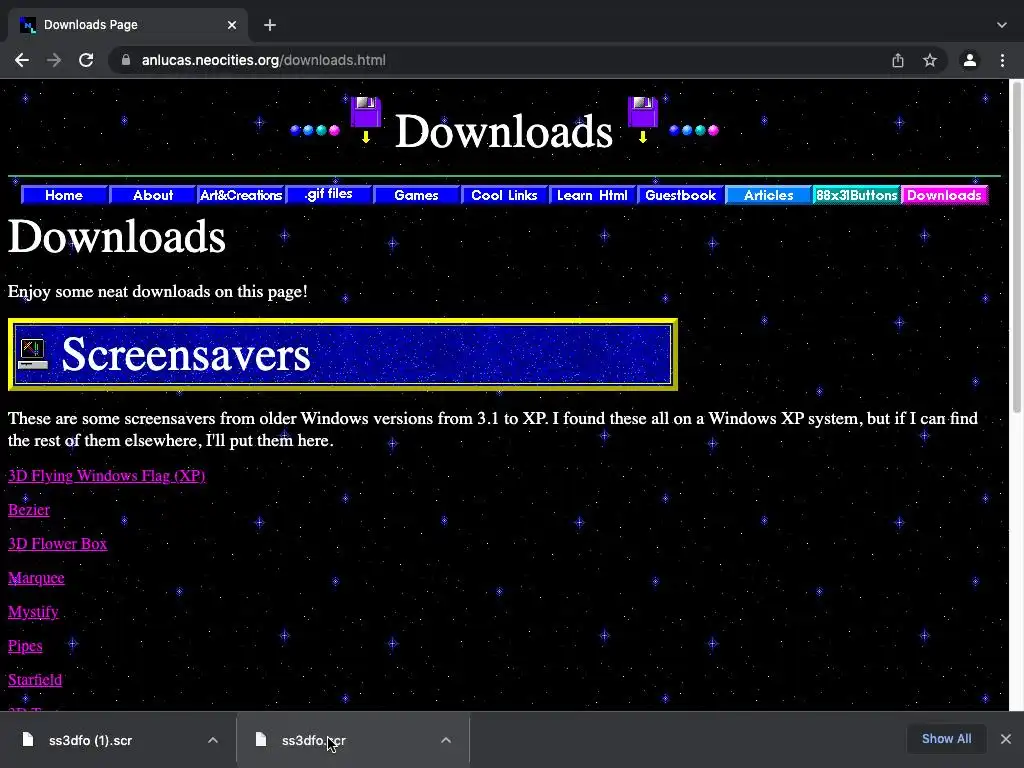Open the Cool Links nav button
Image resolution: width=1024 pixels, height=768 pixels.
pos(504,195)
